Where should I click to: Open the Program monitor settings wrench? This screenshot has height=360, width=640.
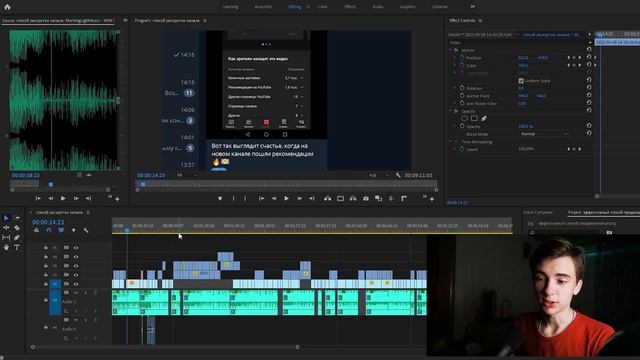tap(398, 175)
